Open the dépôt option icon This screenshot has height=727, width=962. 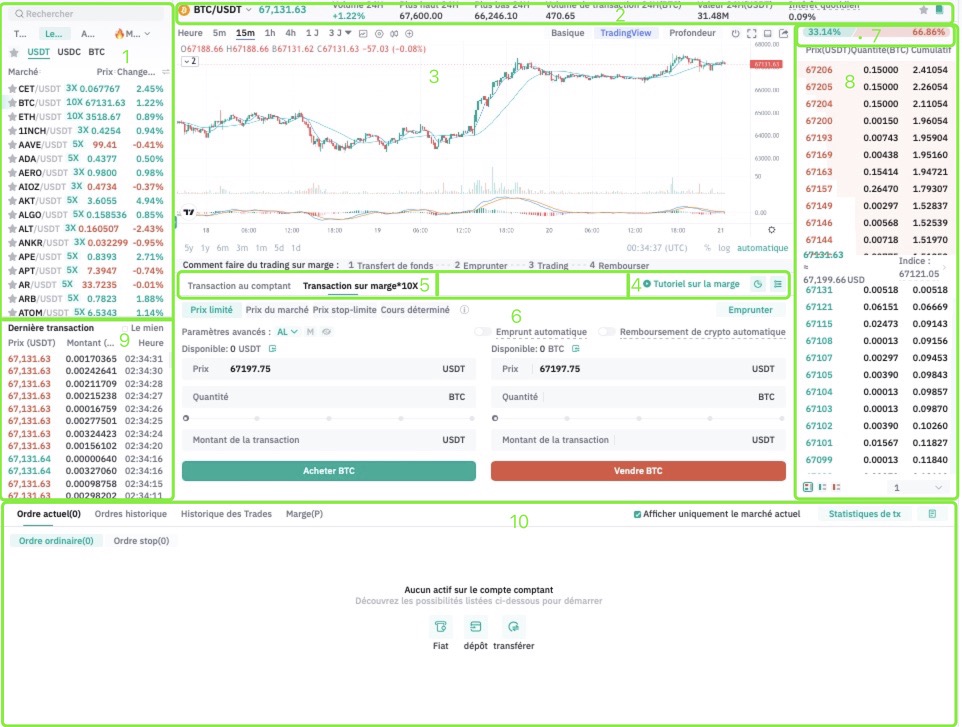(x=475, y=627)
